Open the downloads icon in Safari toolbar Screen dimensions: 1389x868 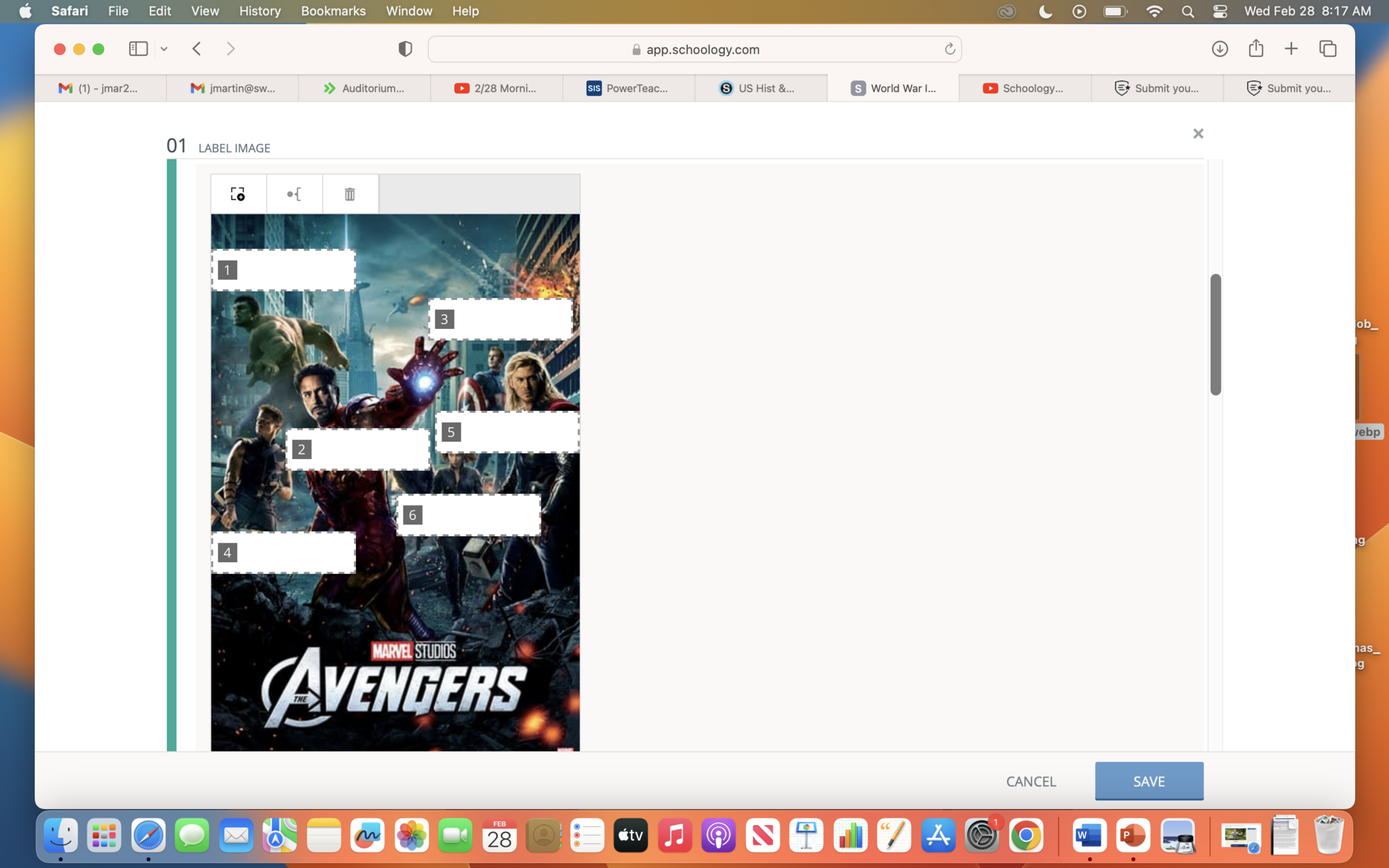coord(1219,49)
